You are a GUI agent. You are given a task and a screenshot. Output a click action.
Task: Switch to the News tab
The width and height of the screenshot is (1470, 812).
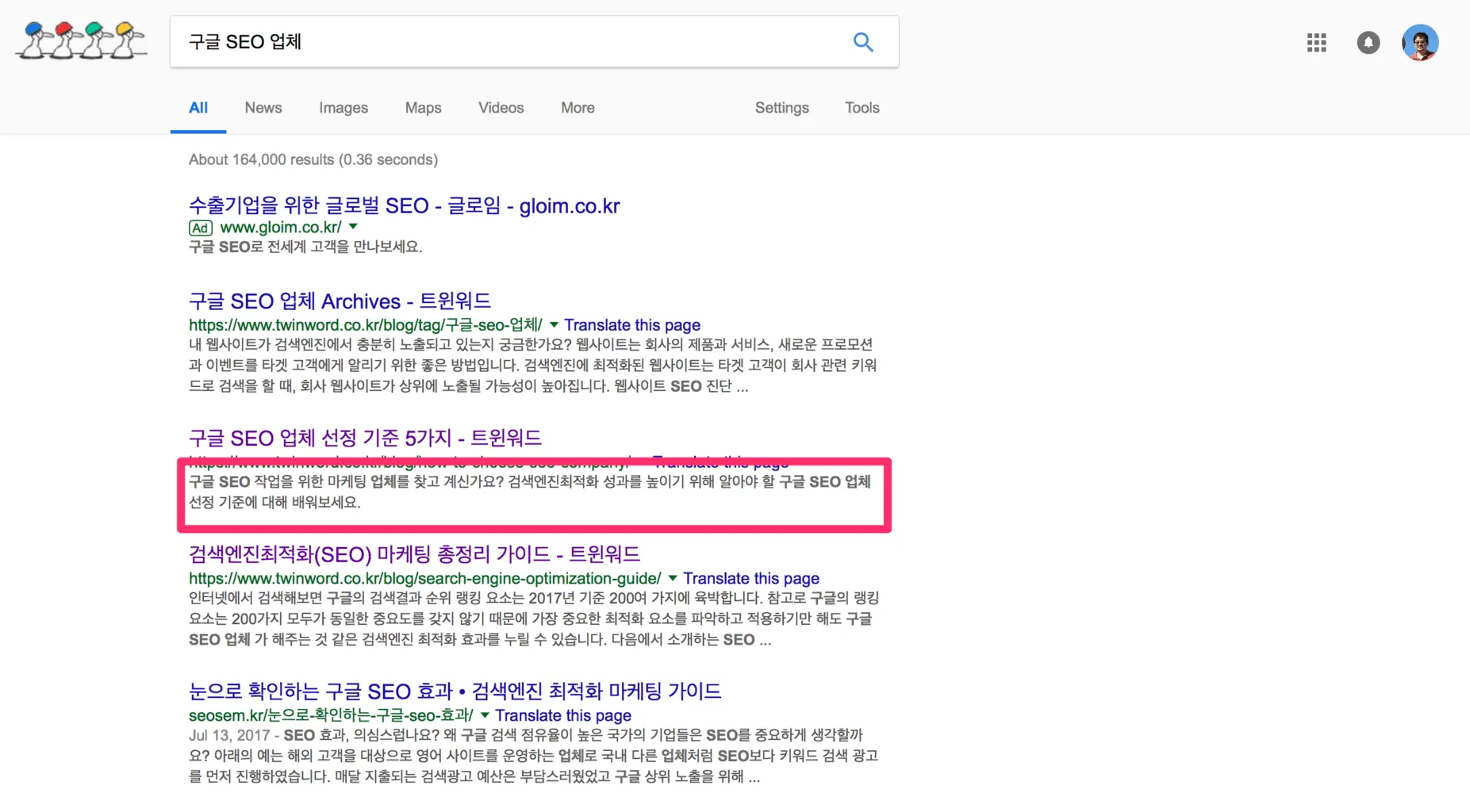[x=263, y=108]
